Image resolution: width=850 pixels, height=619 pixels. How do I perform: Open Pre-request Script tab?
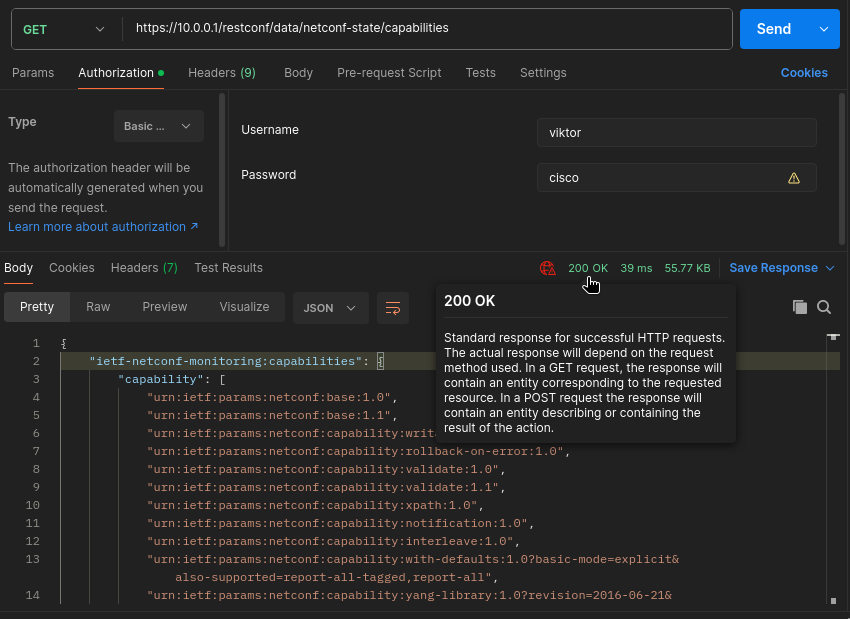pos(389,73)
